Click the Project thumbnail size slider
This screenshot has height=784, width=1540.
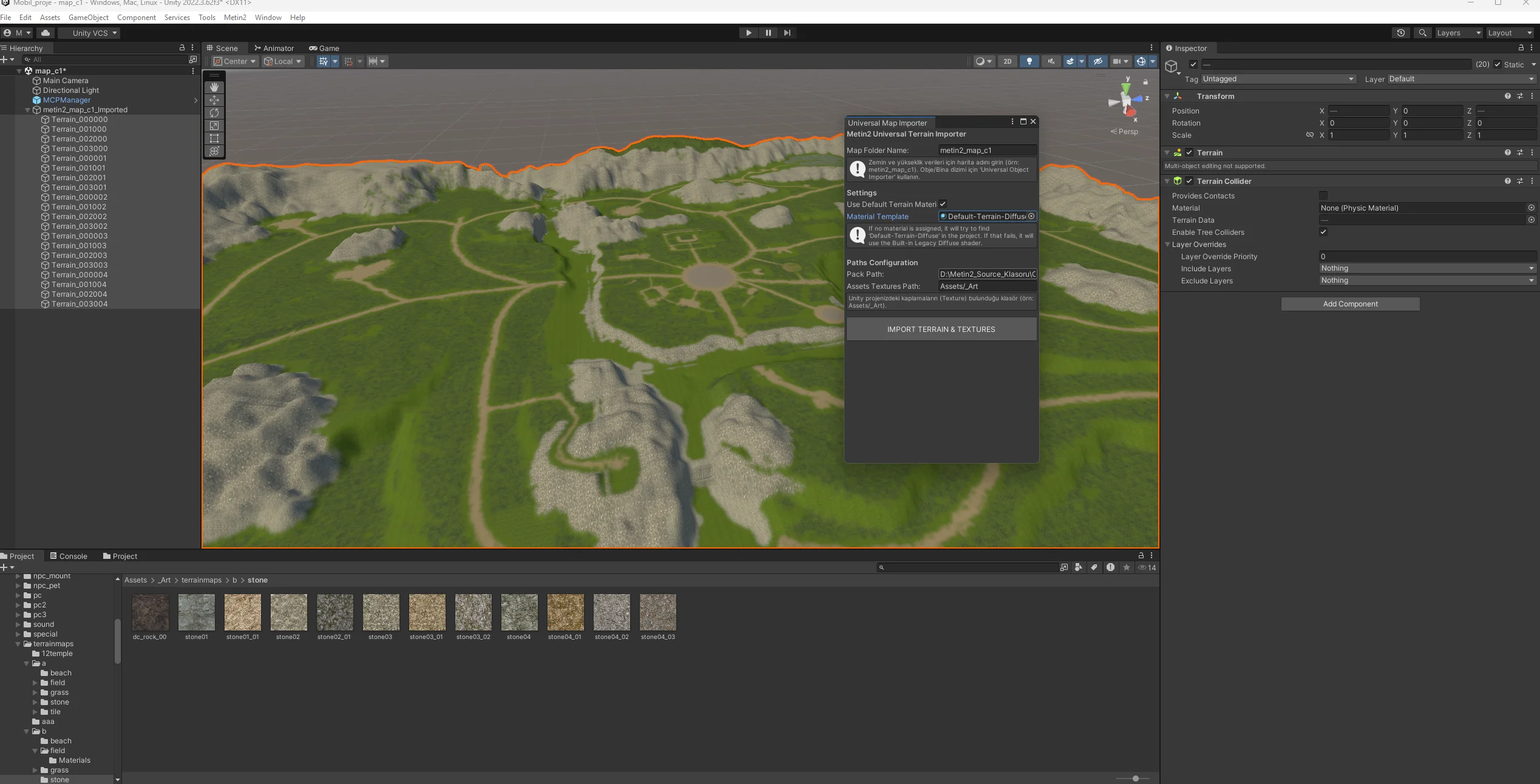click(x=1135, y=779)
